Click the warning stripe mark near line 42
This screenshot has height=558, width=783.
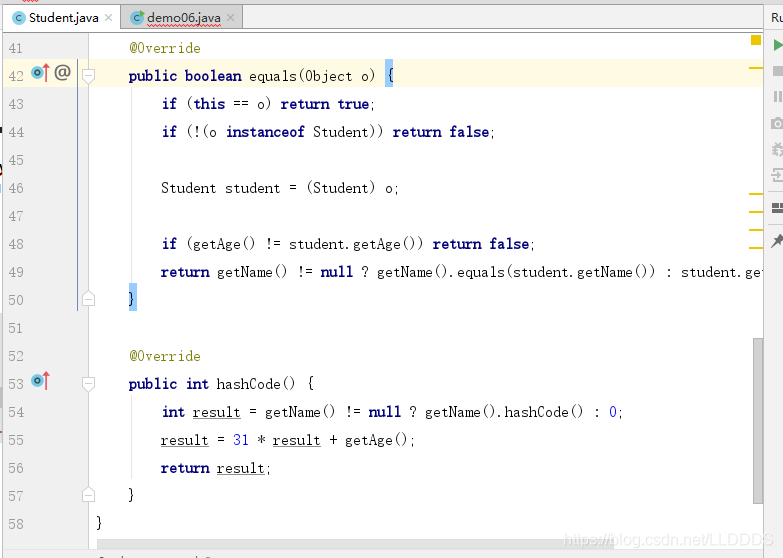(x=756, y=67)
